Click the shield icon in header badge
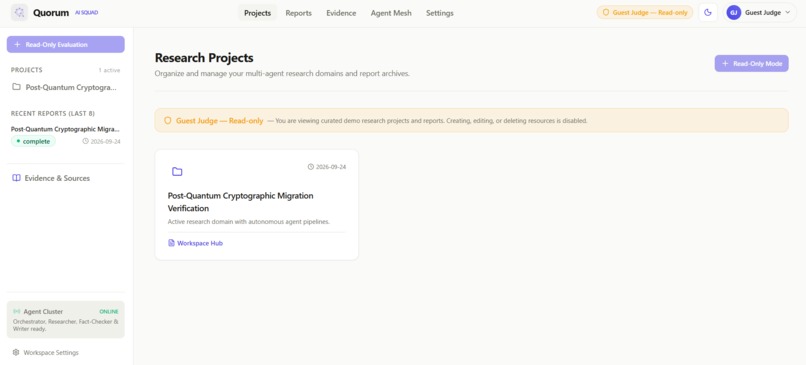 pos(606,13)
